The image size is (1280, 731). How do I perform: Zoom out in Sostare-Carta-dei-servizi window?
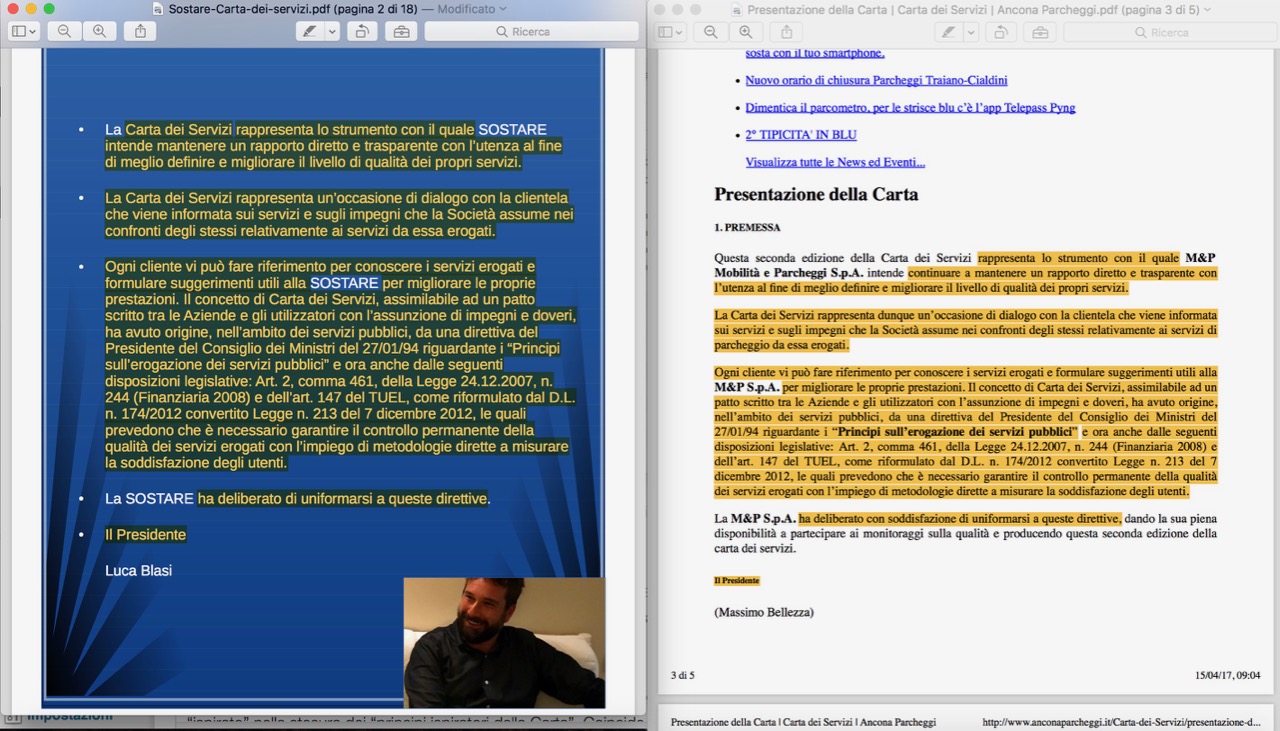(x=64, y=32)
